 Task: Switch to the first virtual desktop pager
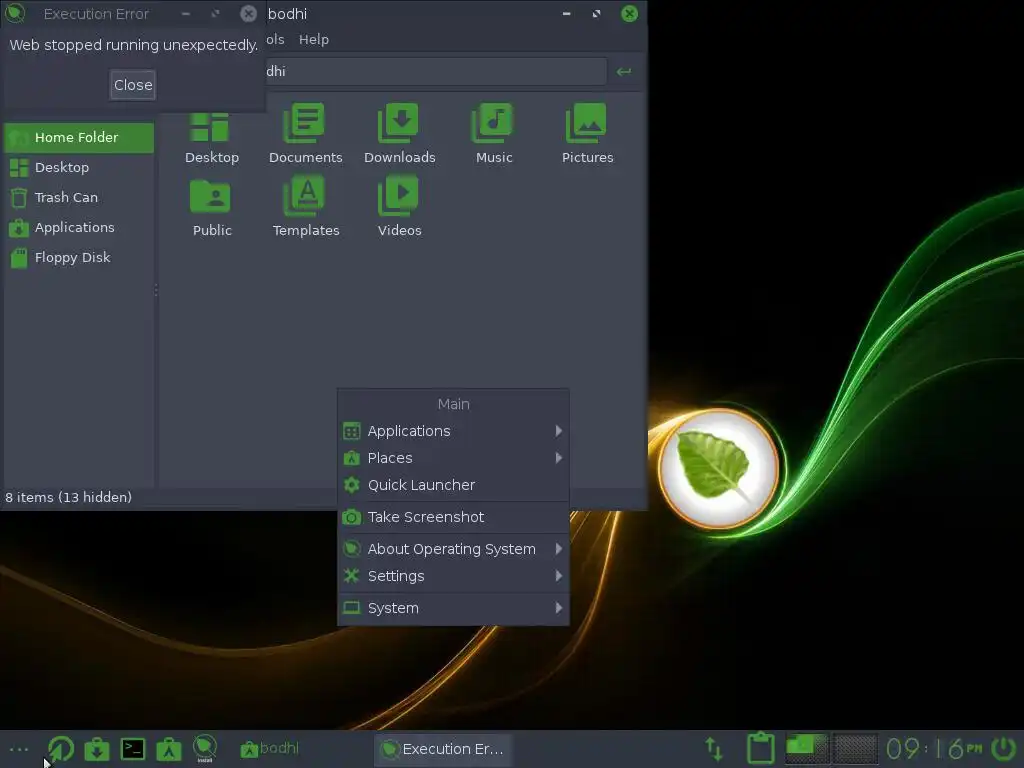(807, 749)
